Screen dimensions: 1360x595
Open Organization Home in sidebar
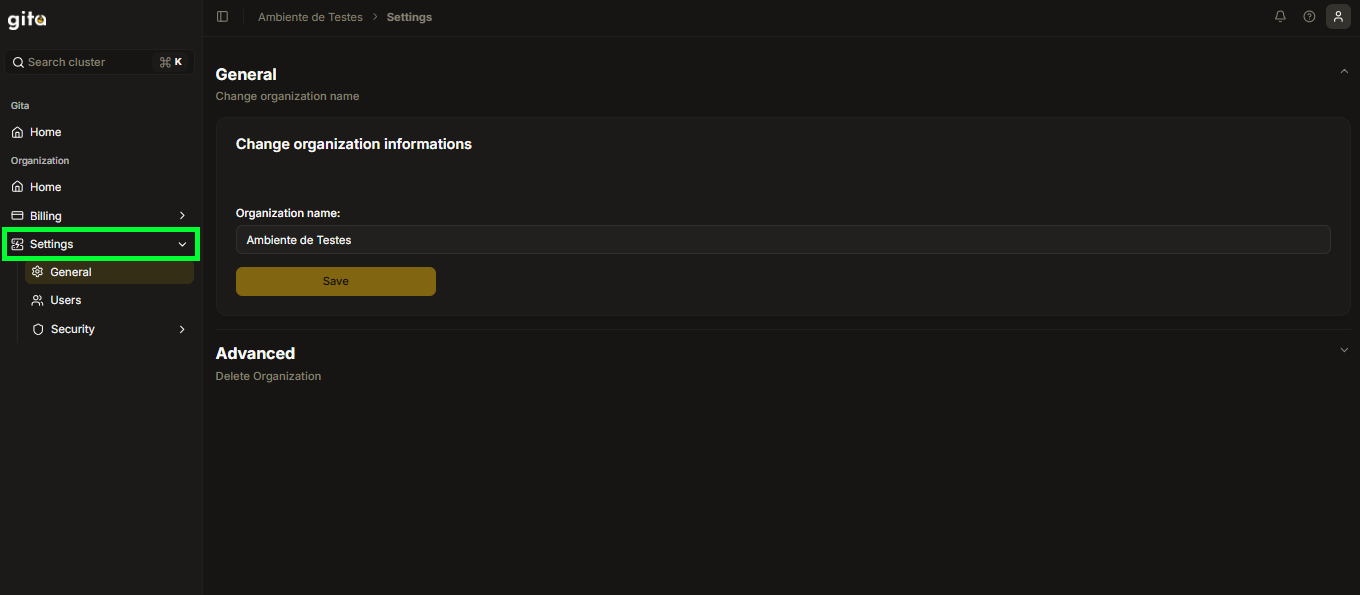(45, 187)
